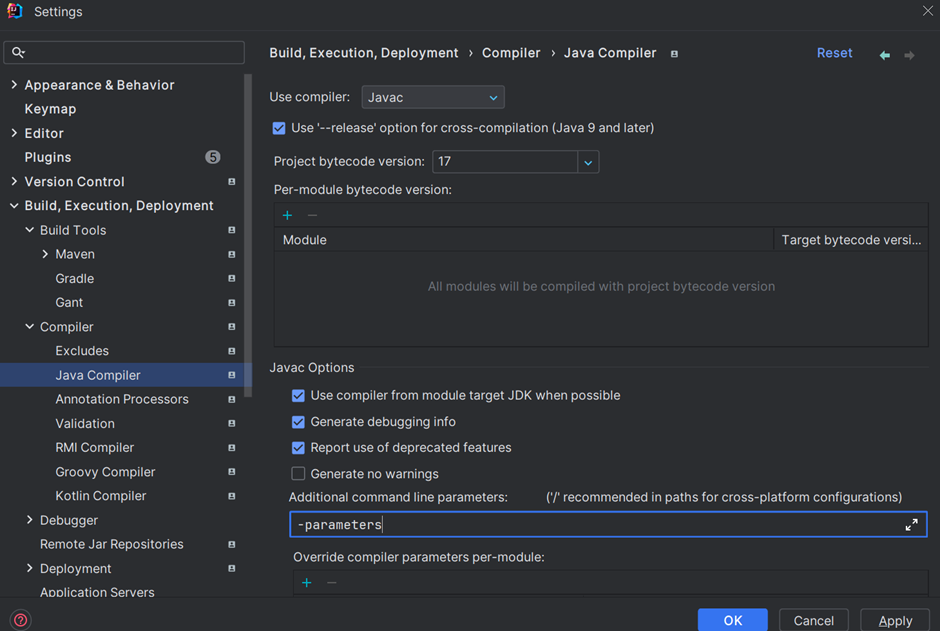Select Annotation Processors settings

pyautogui.click(x=122, y=400)
